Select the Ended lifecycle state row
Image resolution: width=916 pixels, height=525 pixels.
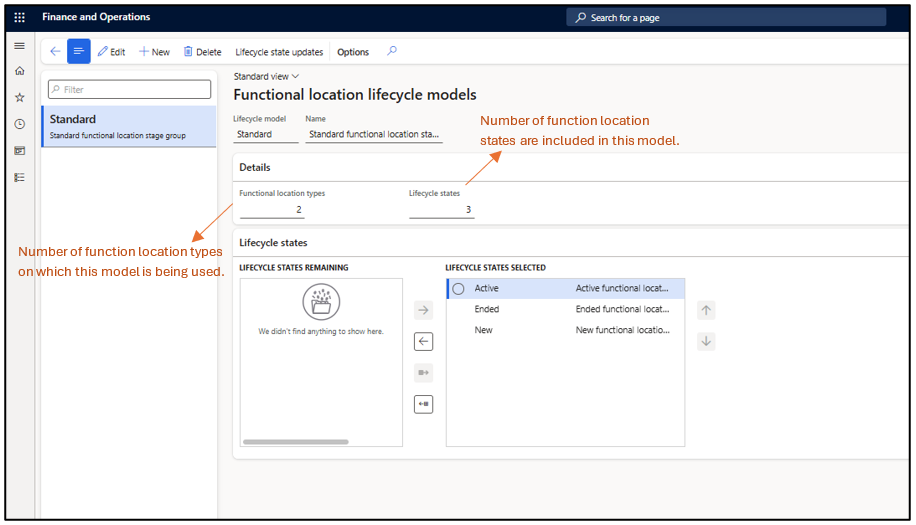tap(565, 310)
